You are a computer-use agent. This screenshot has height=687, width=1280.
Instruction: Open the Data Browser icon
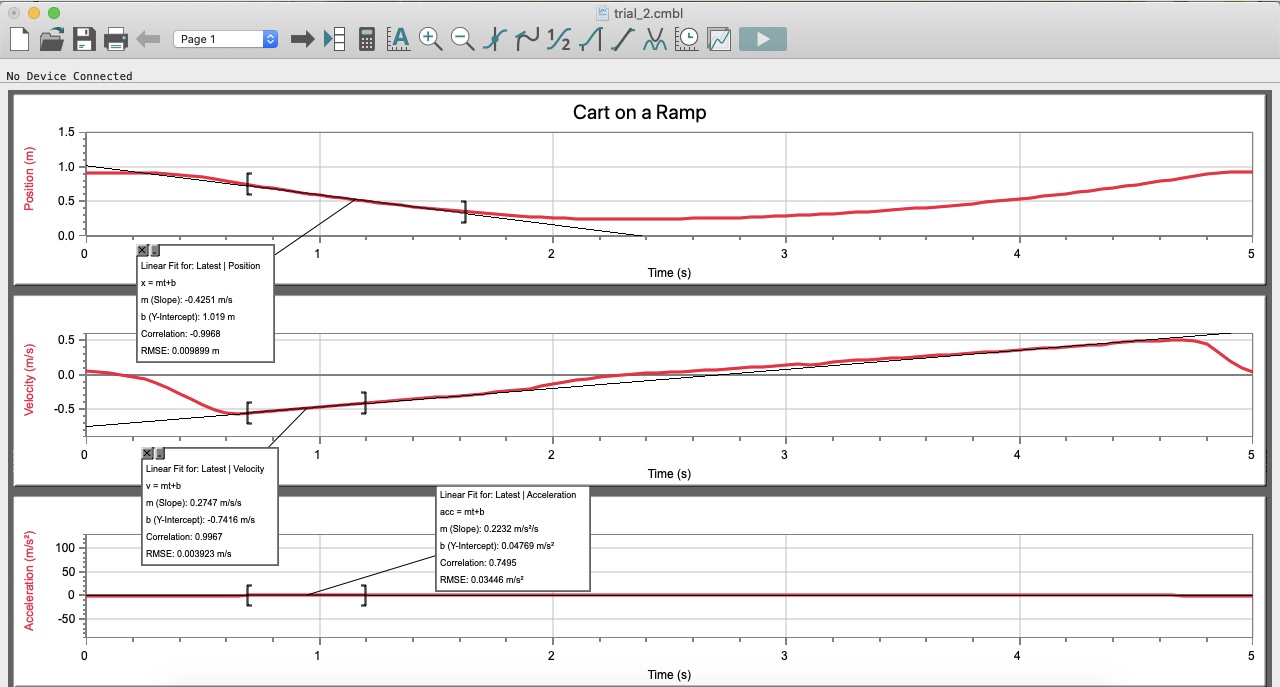334,39
